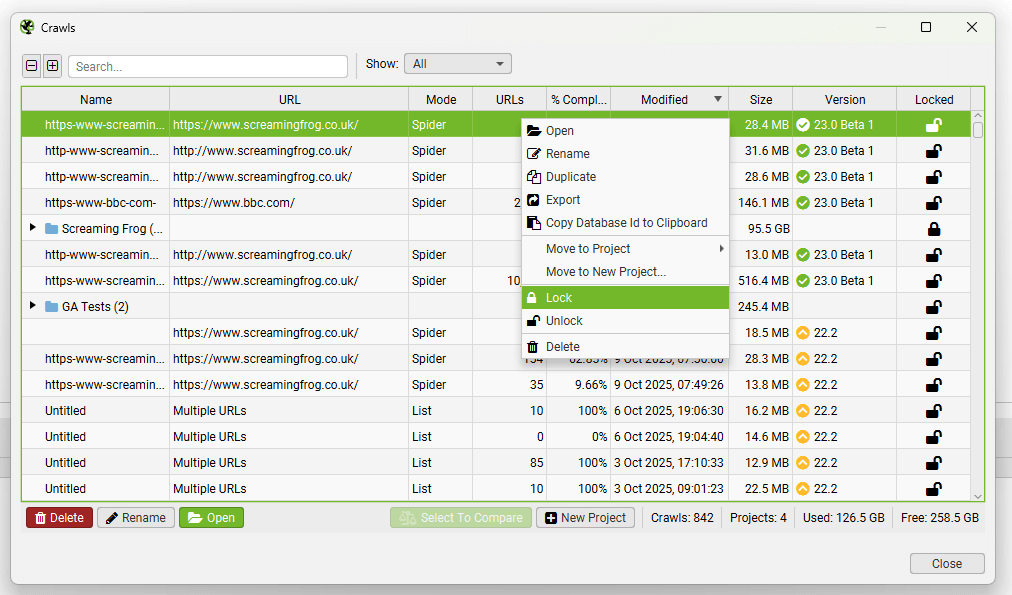Click the Export icon in context menu
This screenshot has height=595, width=1012.
(534, 200)
